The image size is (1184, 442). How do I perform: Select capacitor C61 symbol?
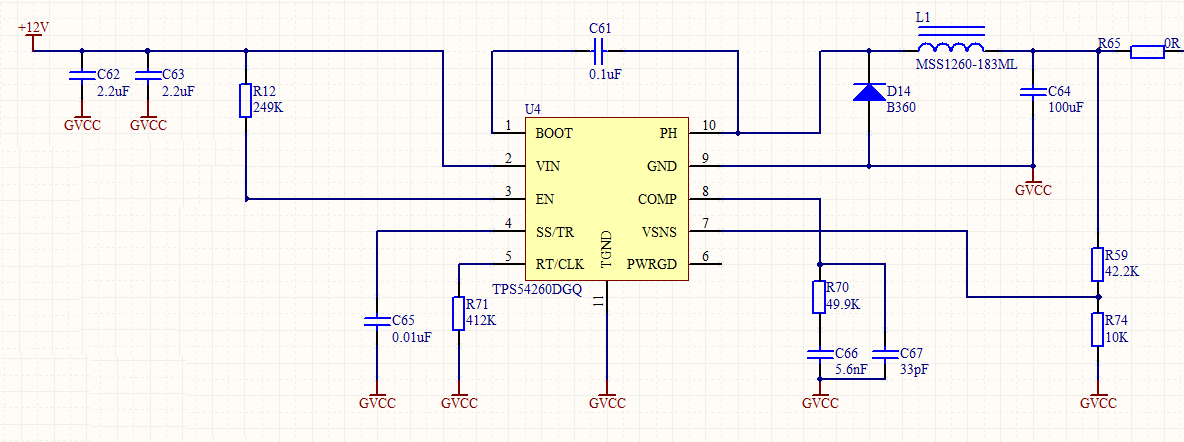click(x=598, y=52)
